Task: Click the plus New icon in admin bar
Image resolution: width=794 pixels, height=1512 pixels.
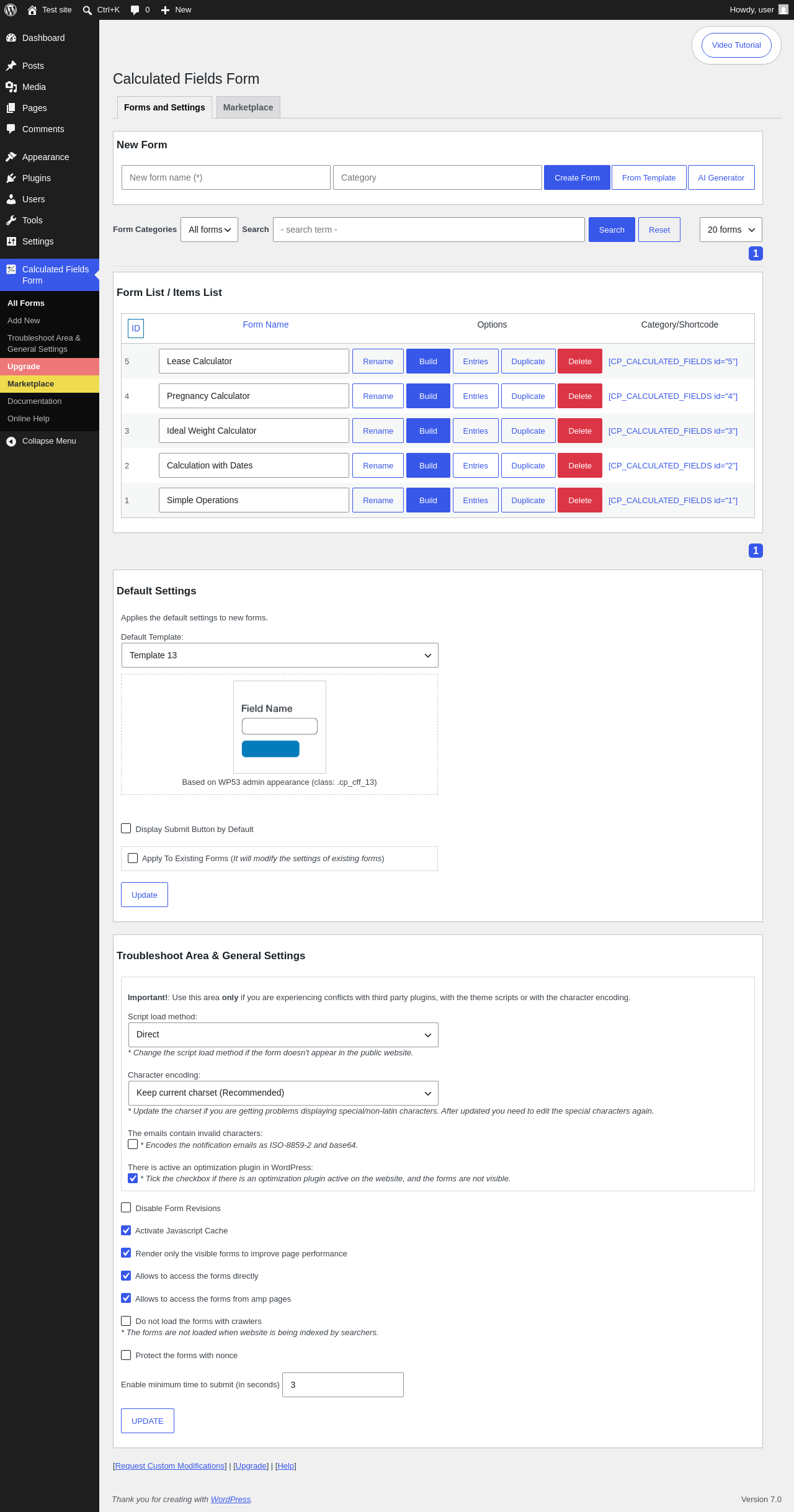Action: [165, 10]
